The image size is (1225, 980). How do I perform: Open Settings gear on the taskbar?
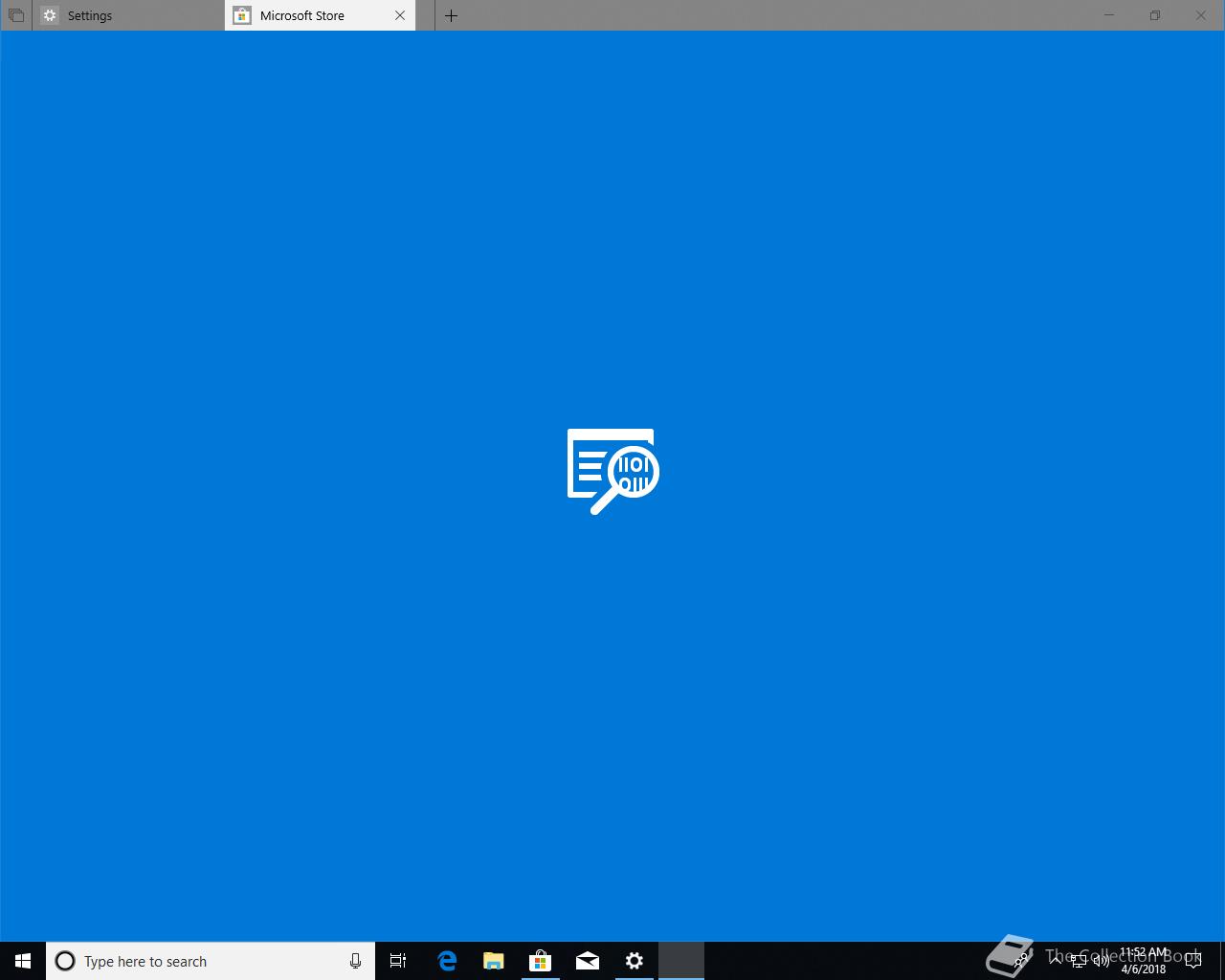click(x=635, y=961)
